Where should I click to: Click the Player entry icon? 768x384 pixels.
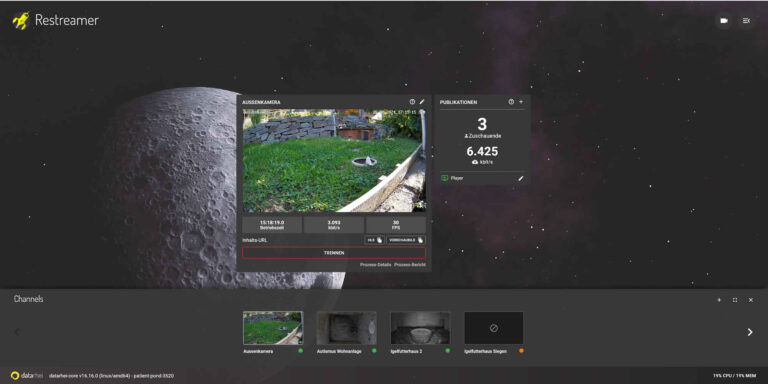coord(445,178)
